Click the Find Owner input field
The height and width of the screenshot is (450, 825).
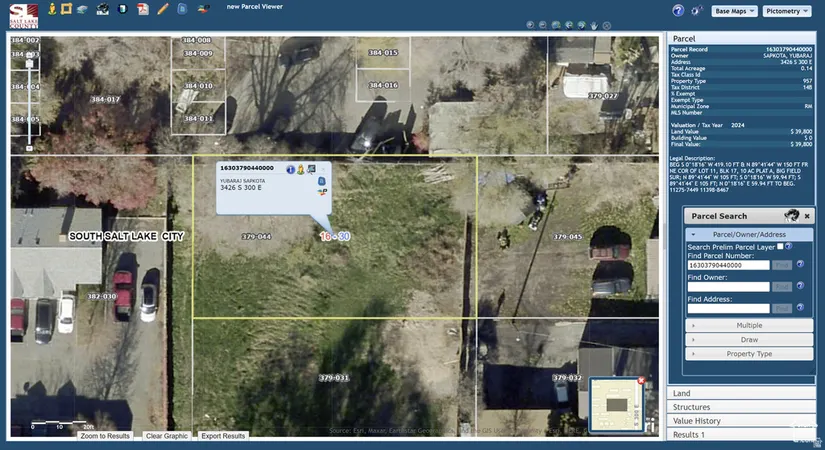[728, 287]
